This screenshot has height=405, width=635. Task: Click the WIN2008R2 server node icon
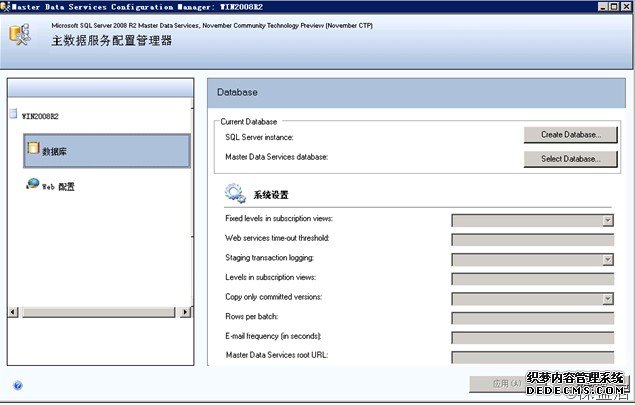(13, 115)
